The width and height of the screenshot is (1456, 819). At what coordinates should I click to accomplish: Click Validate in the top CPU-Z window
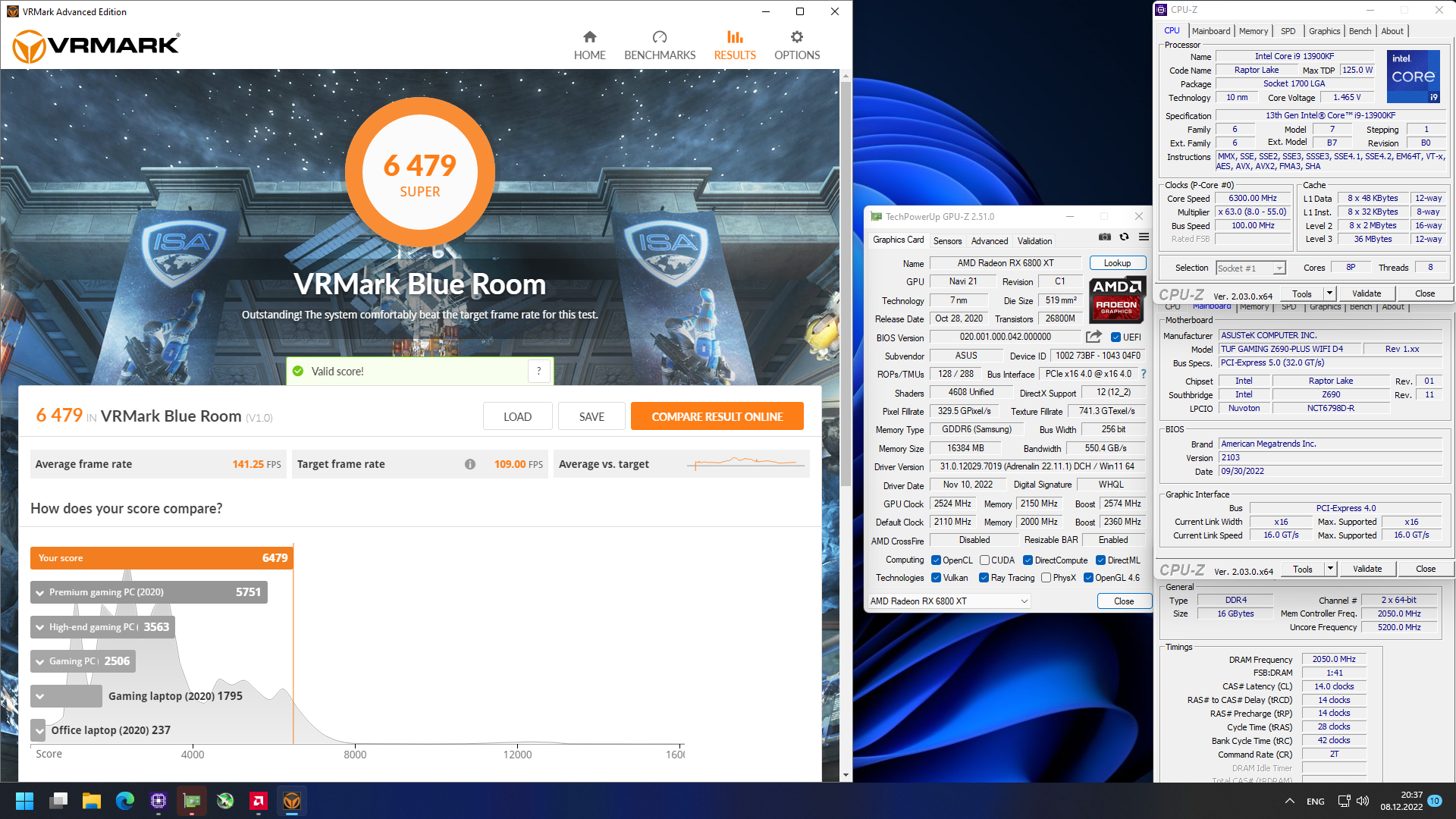pyautogui.click(x=1367, y=293)
